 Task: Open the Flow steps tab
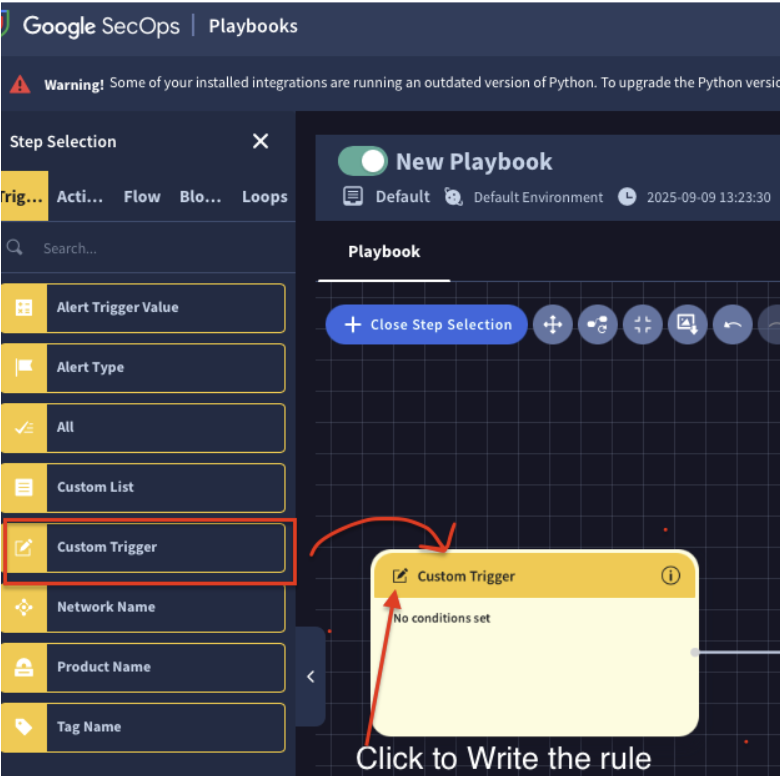142,197
